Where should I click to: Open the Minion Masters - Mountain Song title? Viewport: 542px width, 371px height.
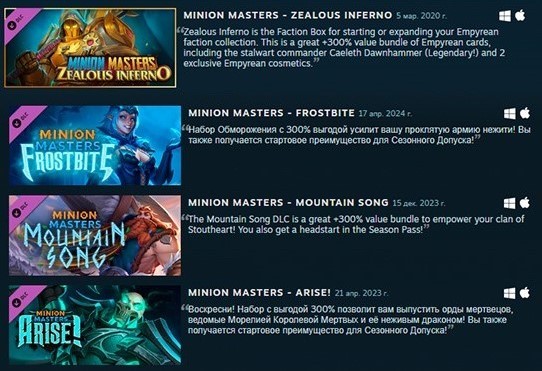[288, 203]
